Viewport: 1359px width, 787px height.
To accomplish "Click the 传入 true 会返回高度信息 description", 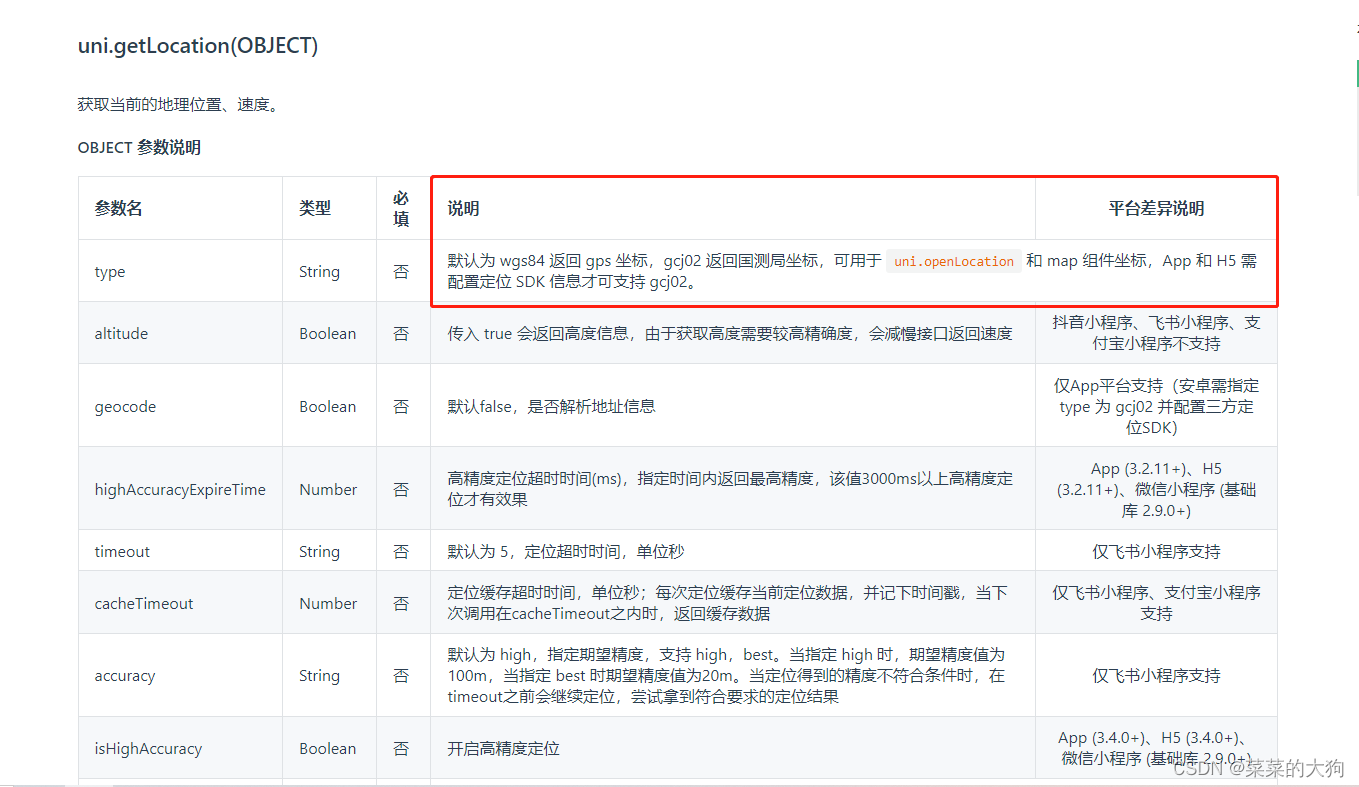I will [x=730, y=333].
